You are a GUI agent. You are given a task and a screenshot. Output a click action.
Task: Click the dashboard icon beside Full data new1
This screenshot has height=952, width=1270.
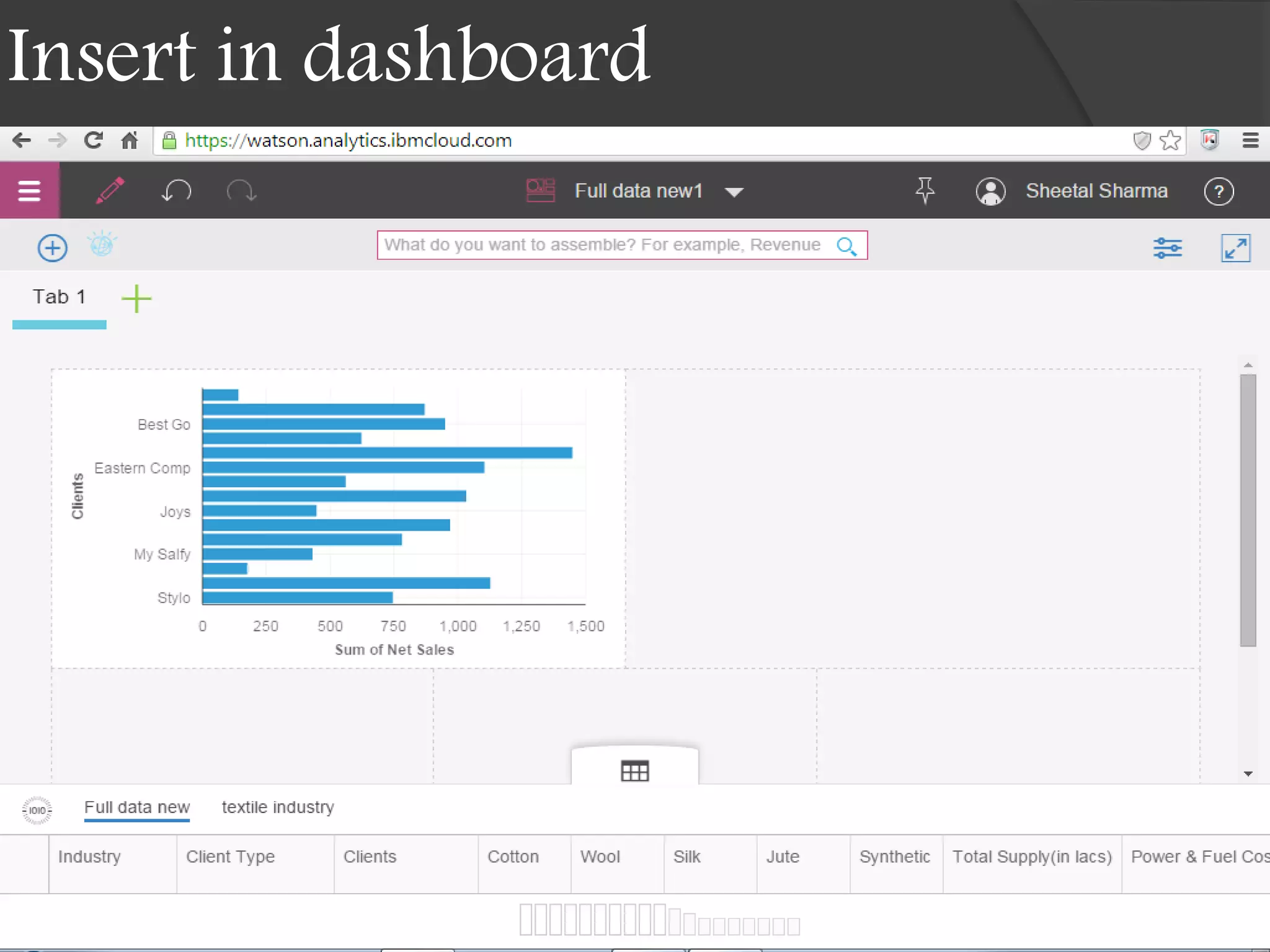540,191
